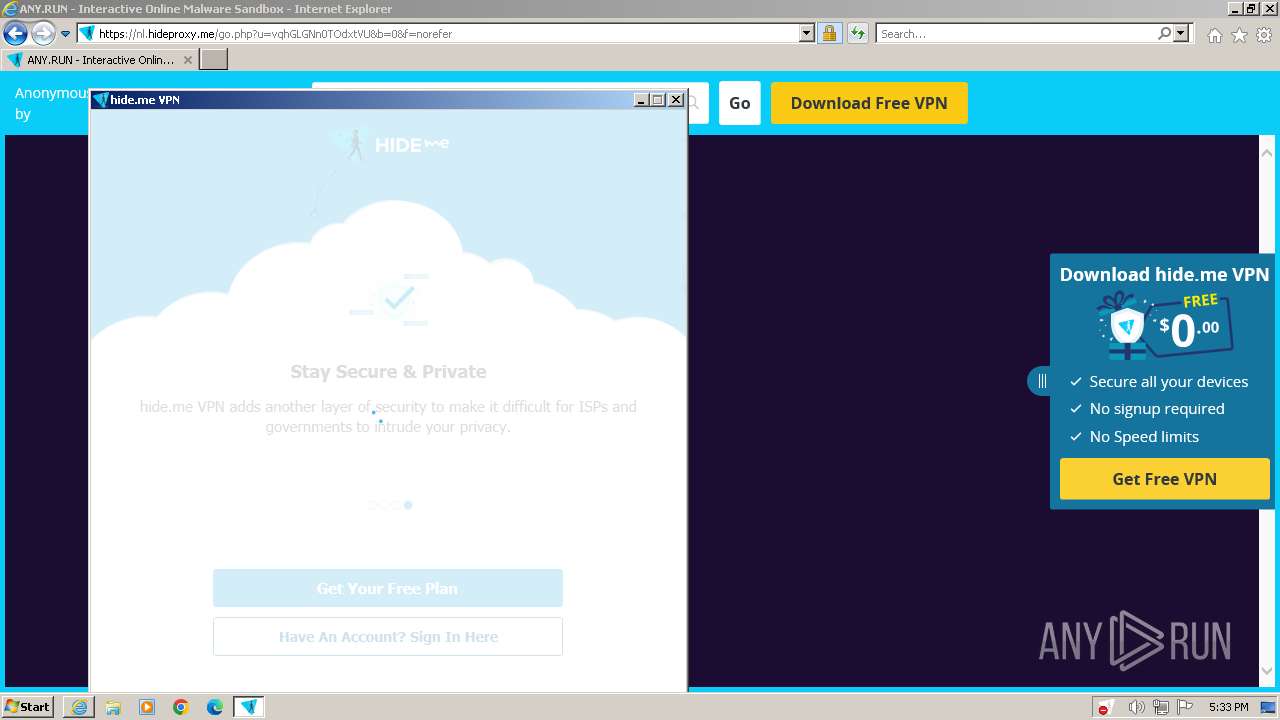Screen dimensions: 1280x720
Task: Click inside the IE Search box
Action: click(1015, 33)
